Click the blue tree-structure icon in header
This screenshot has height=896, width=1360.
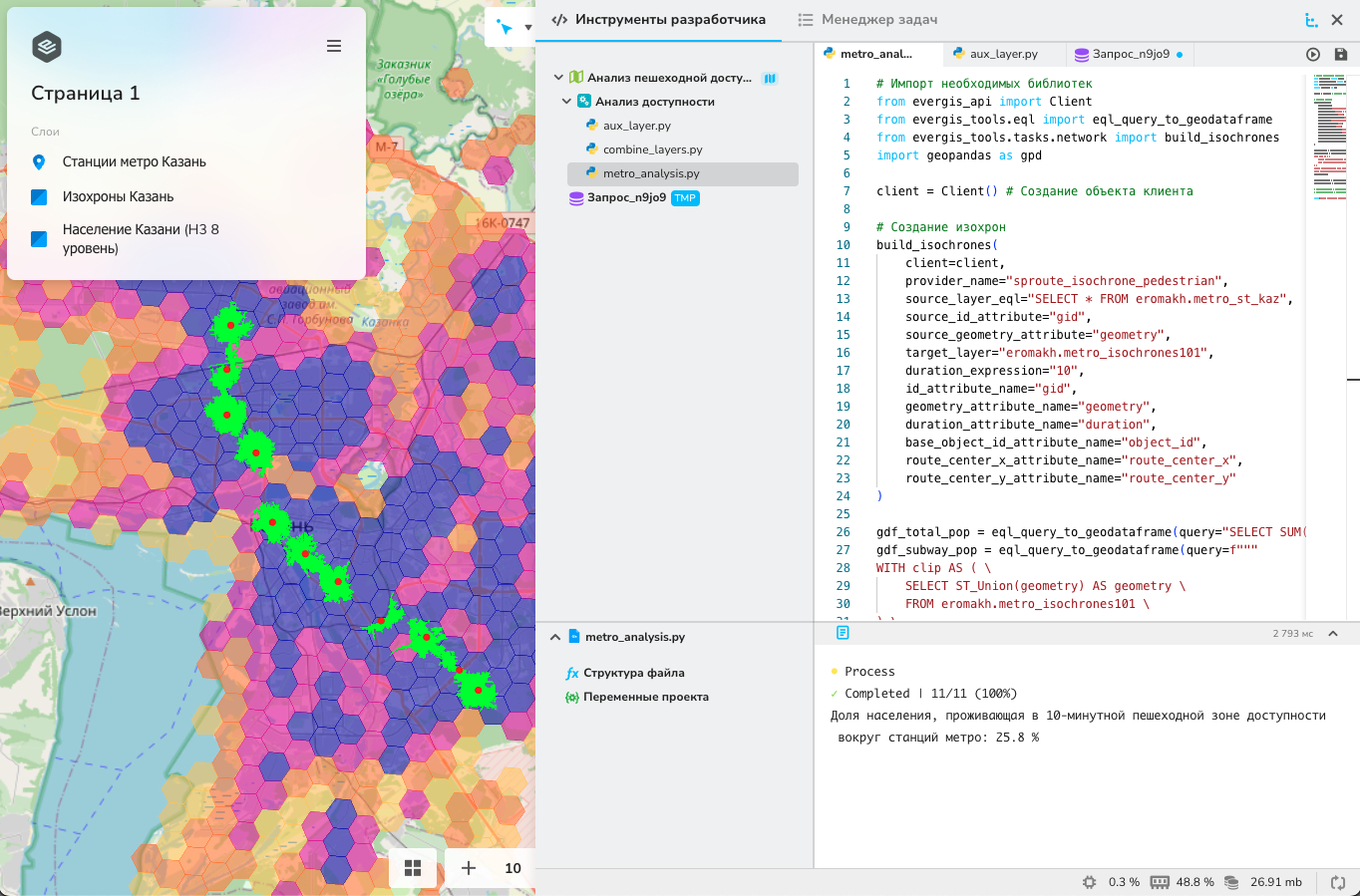(1311, 20)
